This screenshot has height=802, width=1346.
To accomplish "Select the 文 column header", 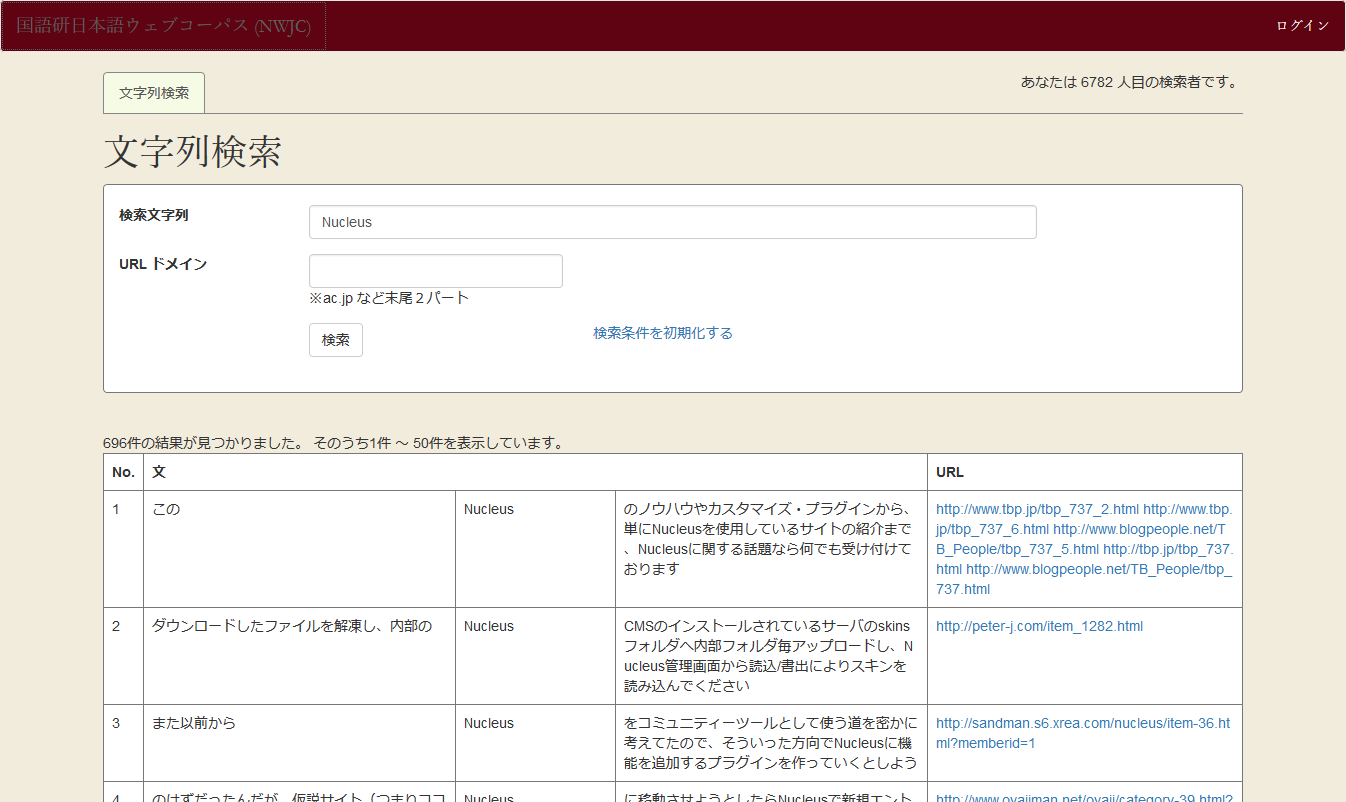I will pos(157,471).
